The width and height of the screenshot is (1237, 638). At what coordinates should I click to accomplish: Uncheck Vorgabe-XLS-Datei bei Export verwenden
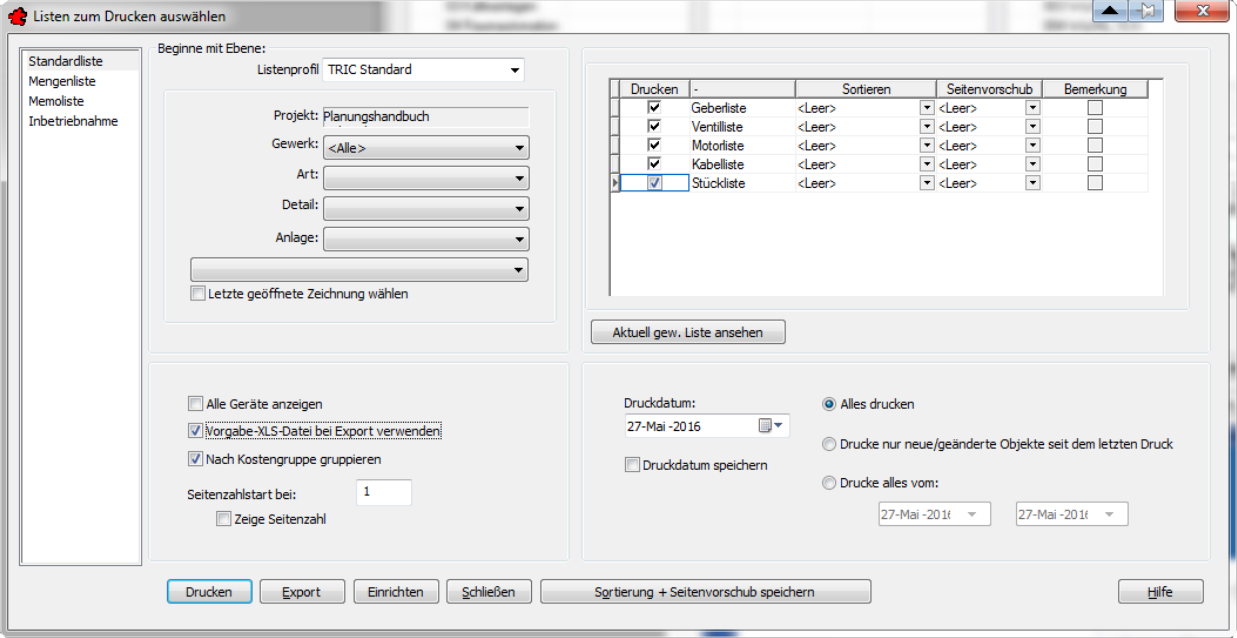tap(195, 431)
